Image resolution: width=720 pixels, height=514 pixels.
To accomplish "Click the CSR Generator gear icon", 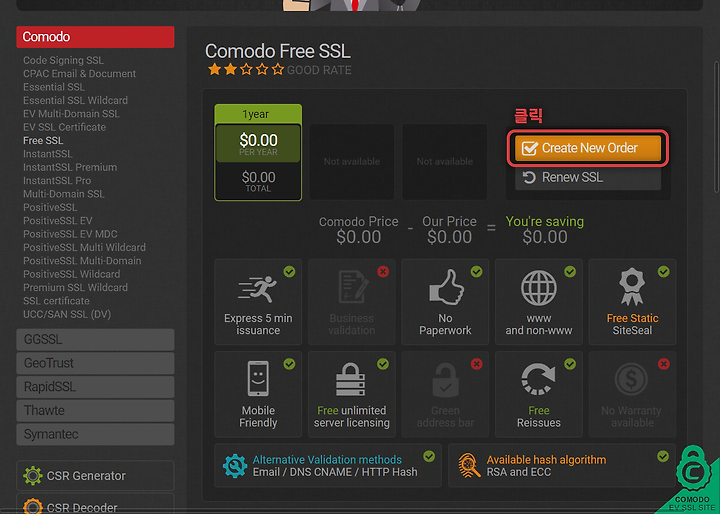I will coord(33,475).
